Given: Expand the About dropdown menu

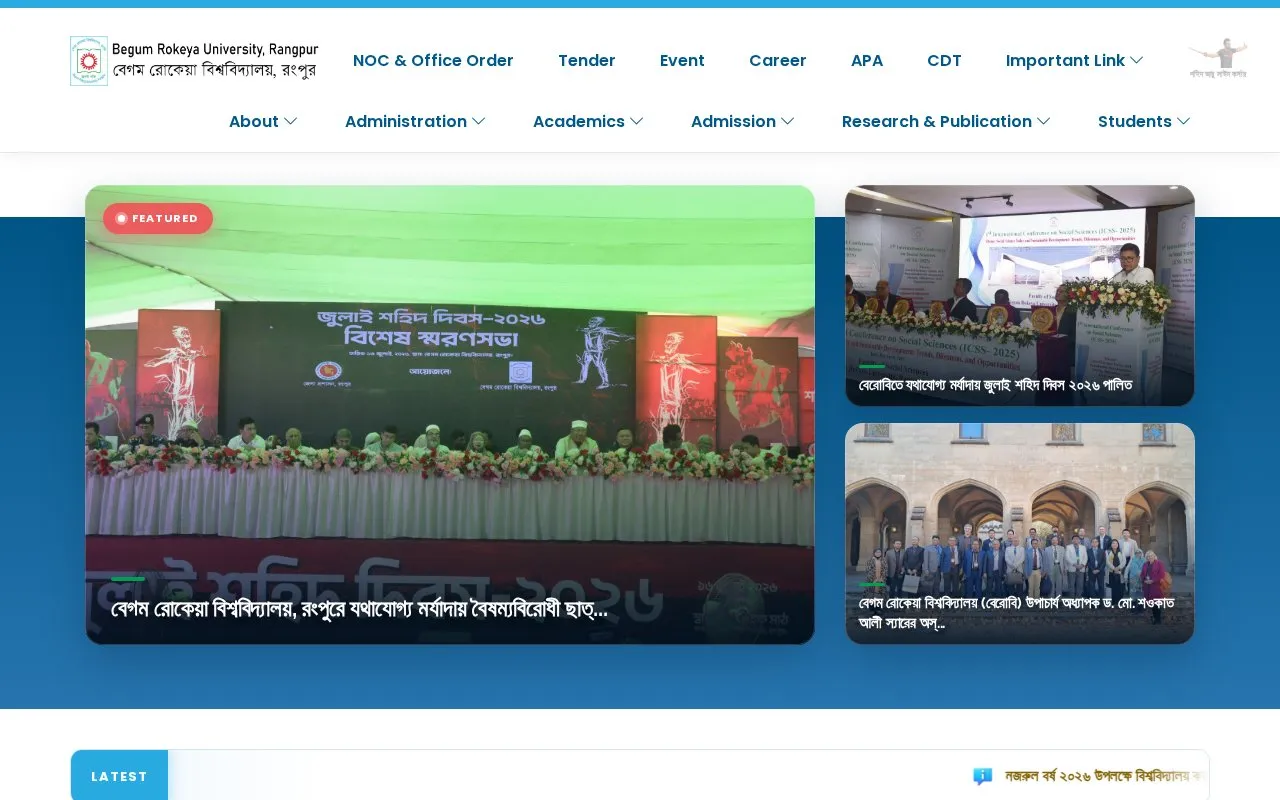Looking at the screenshot, I should click(x=263, y=121).
